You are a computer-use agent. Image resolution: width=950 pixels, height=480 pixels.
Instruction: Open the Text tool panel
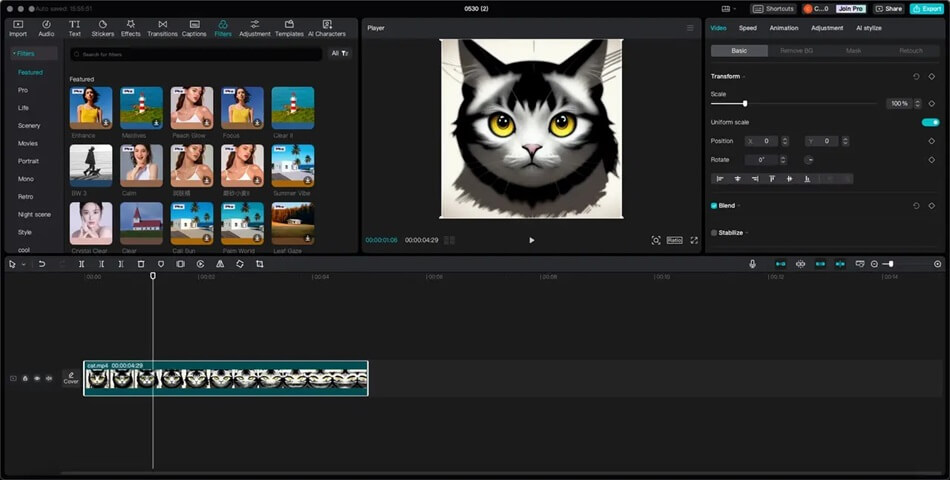click(74, 28)
